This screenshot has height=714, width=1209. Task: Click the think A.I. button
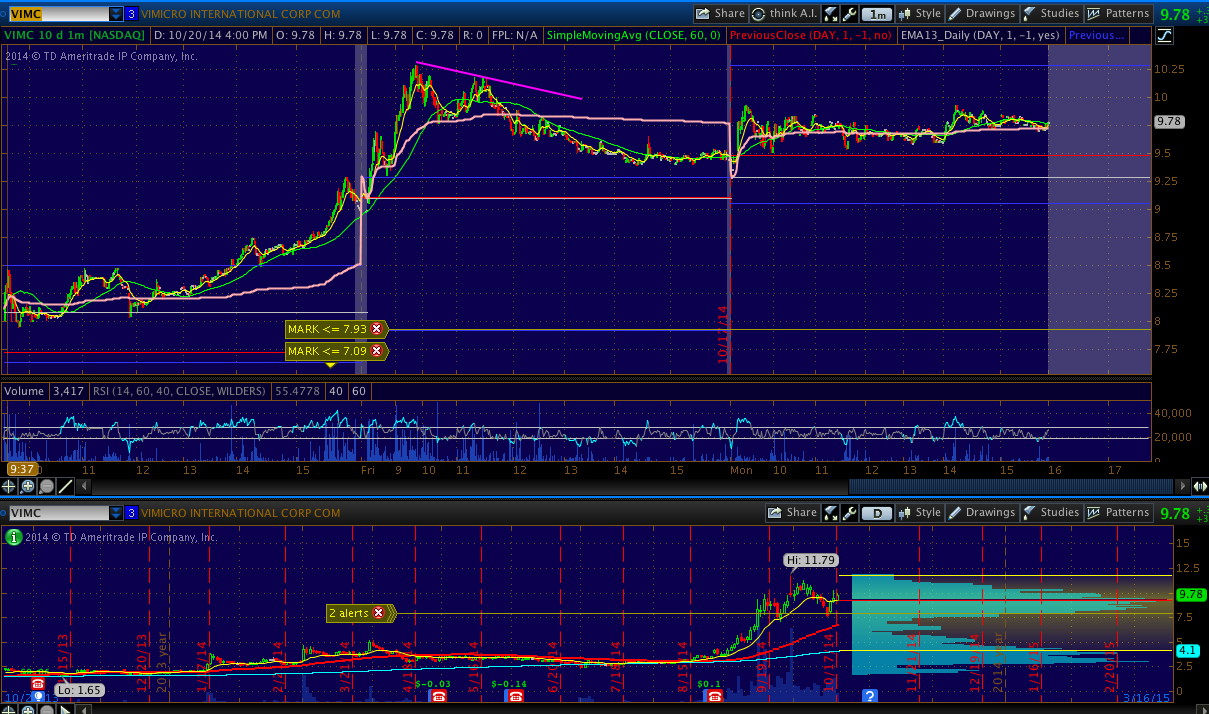pos(784,14)
